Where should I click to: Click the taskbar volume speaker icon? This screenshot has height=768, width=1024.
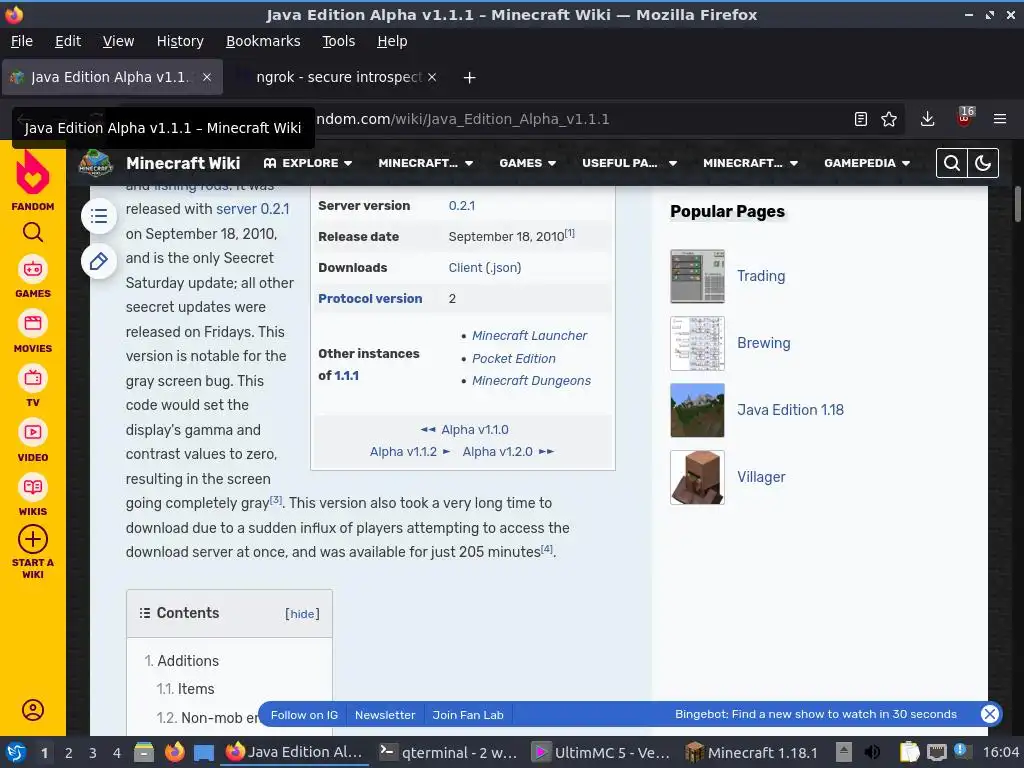point(872,752)
